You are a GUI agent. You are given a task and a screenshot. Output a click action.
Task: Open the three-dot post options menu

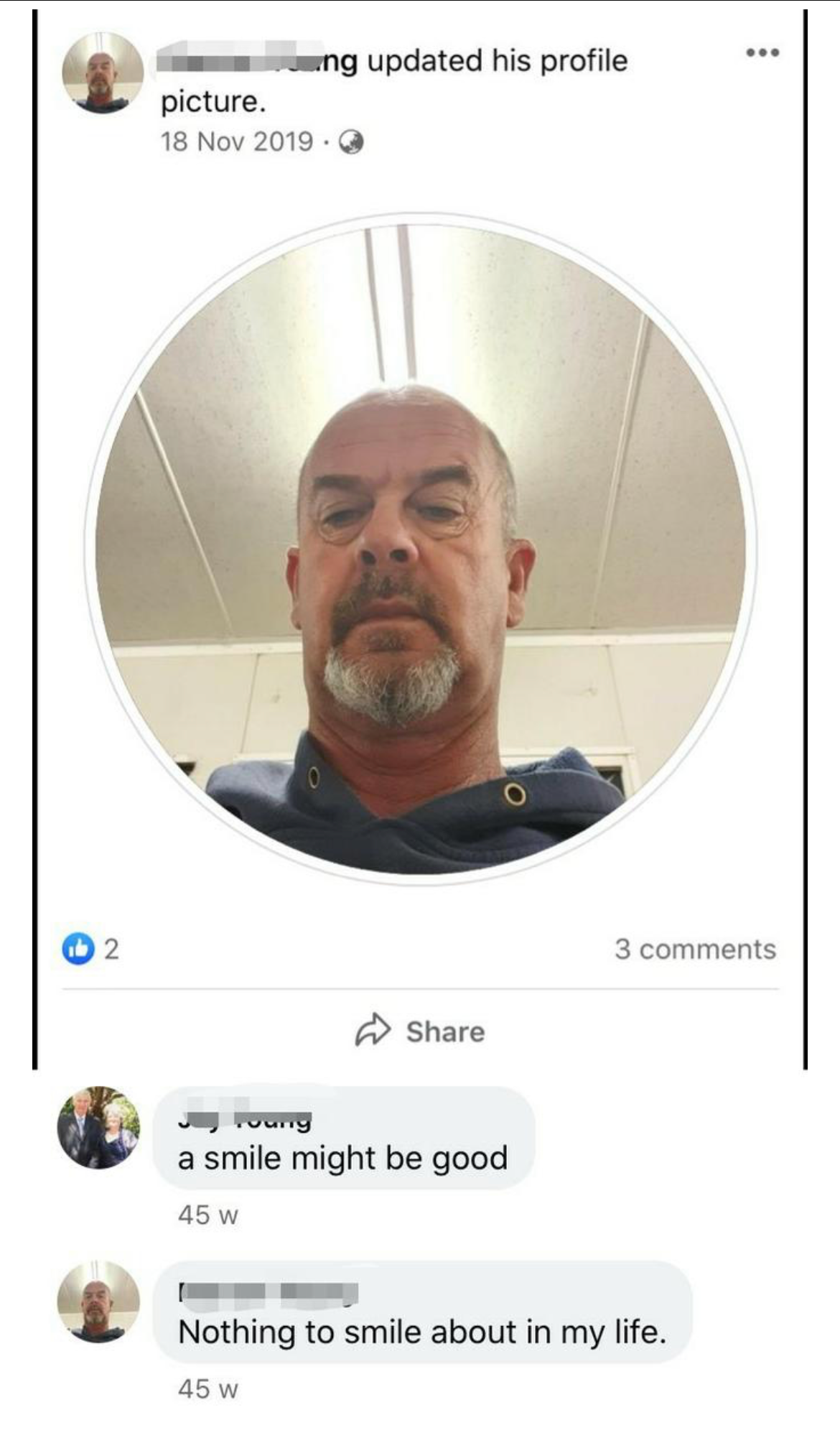pyautogui.click(x=762, y=52)
